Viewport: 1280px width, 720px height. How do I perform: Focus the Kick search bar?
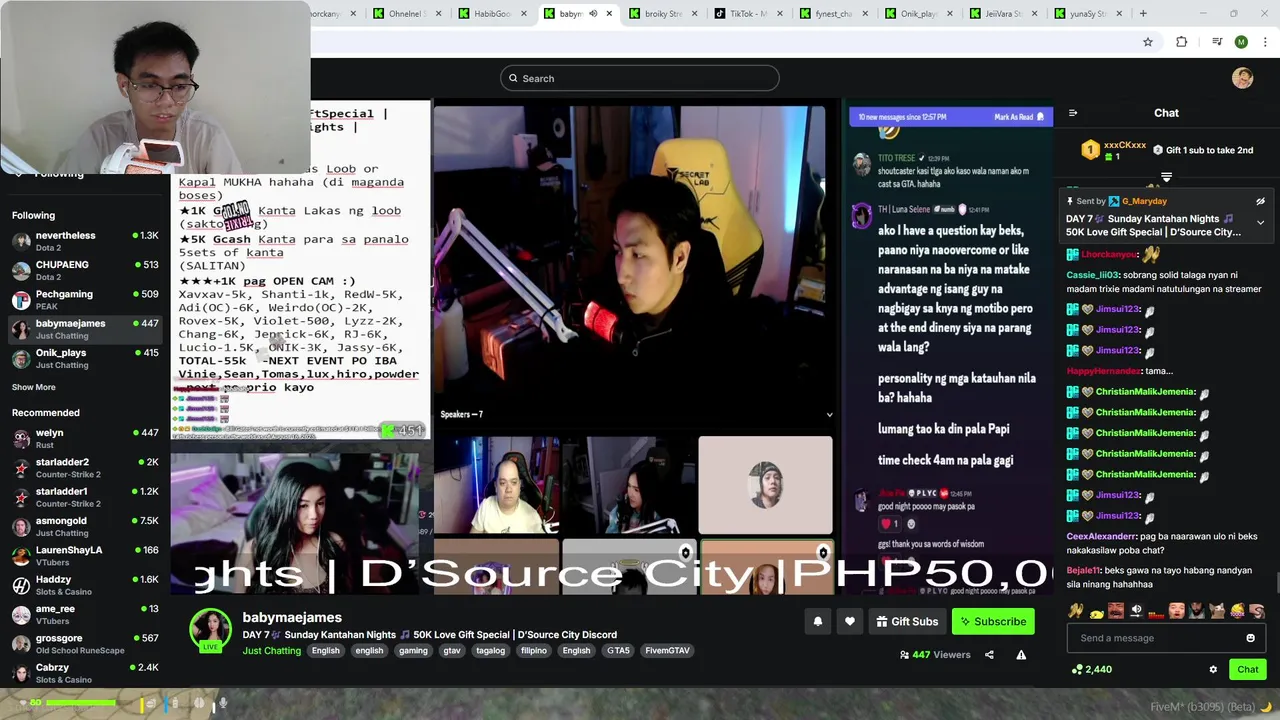tap(640, 78)
